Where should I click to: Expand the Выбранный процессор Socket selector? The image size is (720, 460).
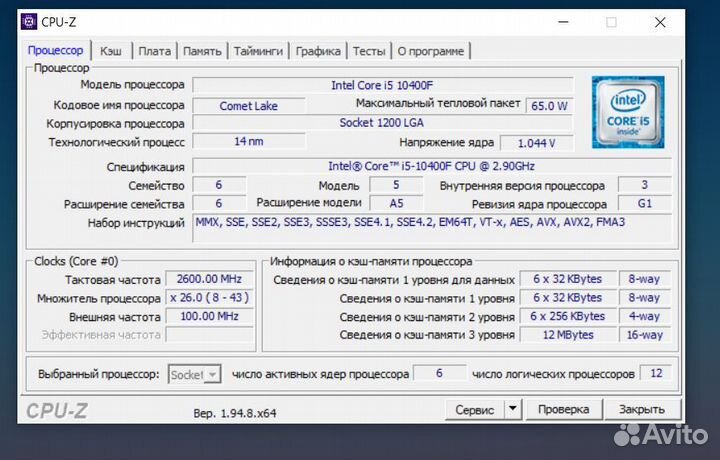(x=195, y=374)
